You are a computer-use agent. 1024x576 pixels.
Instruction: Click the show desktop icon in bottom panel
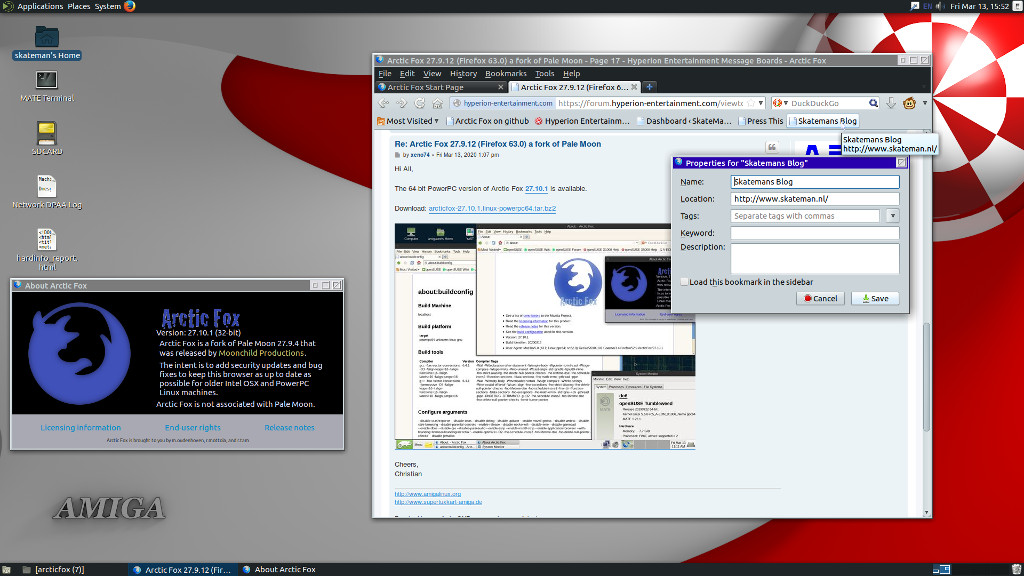(x=7, y=569)
